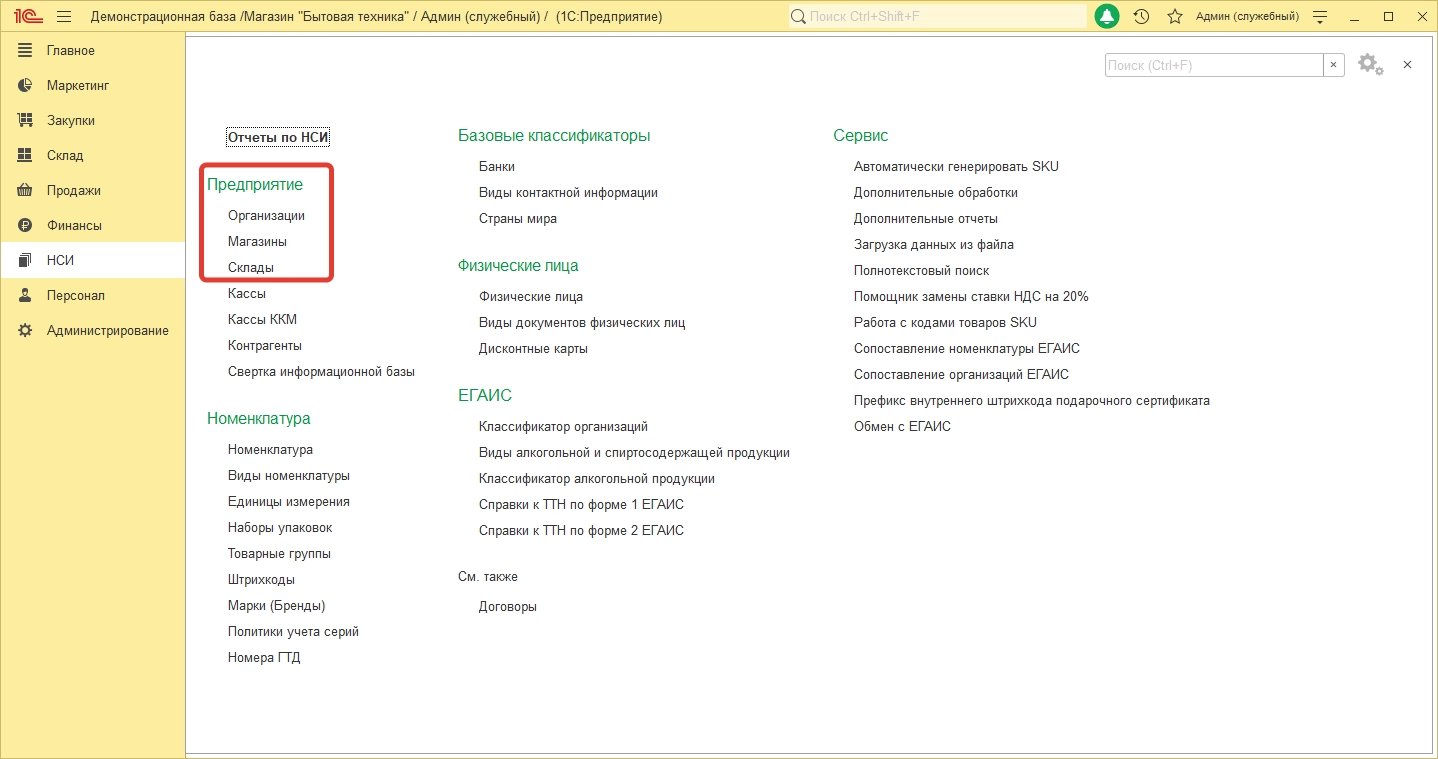Open Договоры link
The width and height of the screenshot is (1438, 759).
(508, 607)
